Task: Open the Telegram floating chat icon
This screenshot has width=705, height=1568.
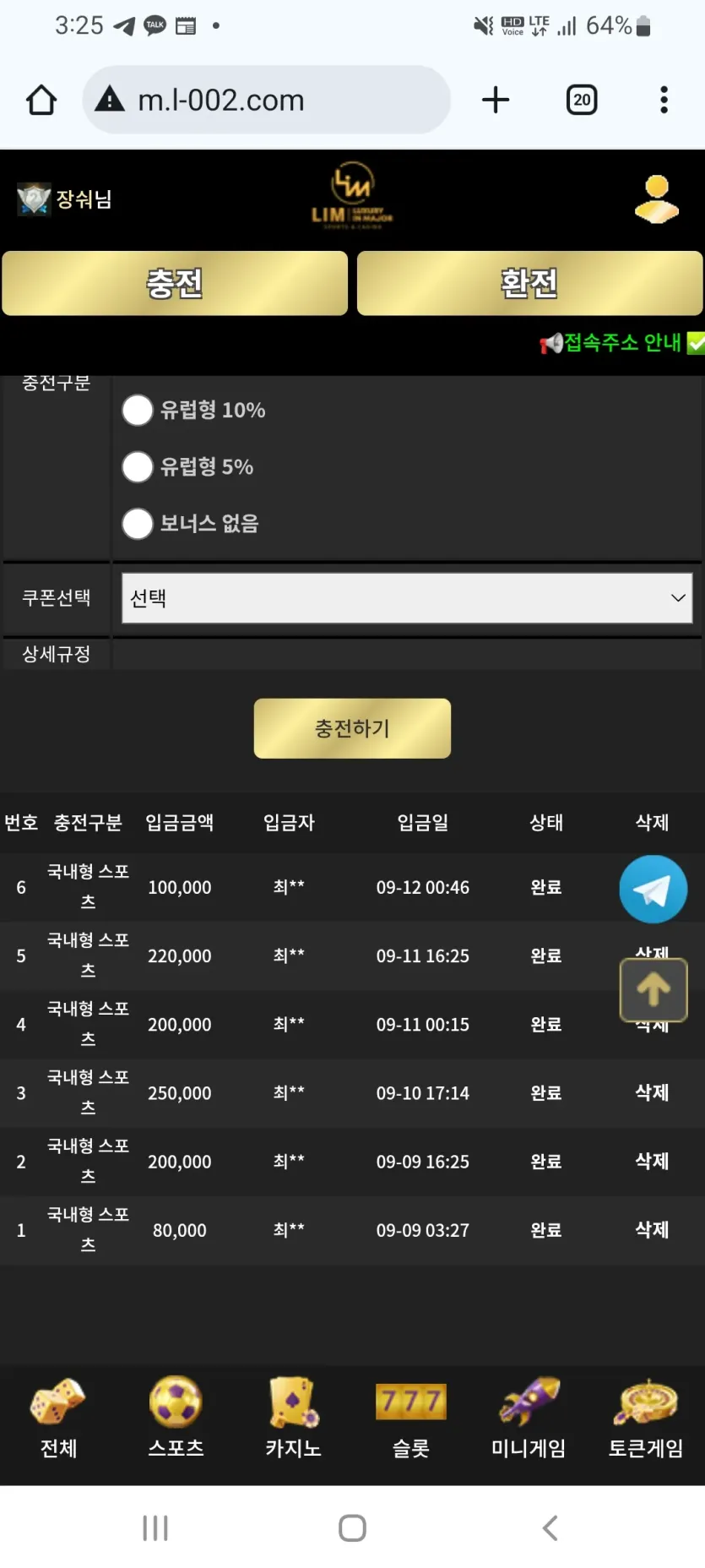Action: point(653,889)
